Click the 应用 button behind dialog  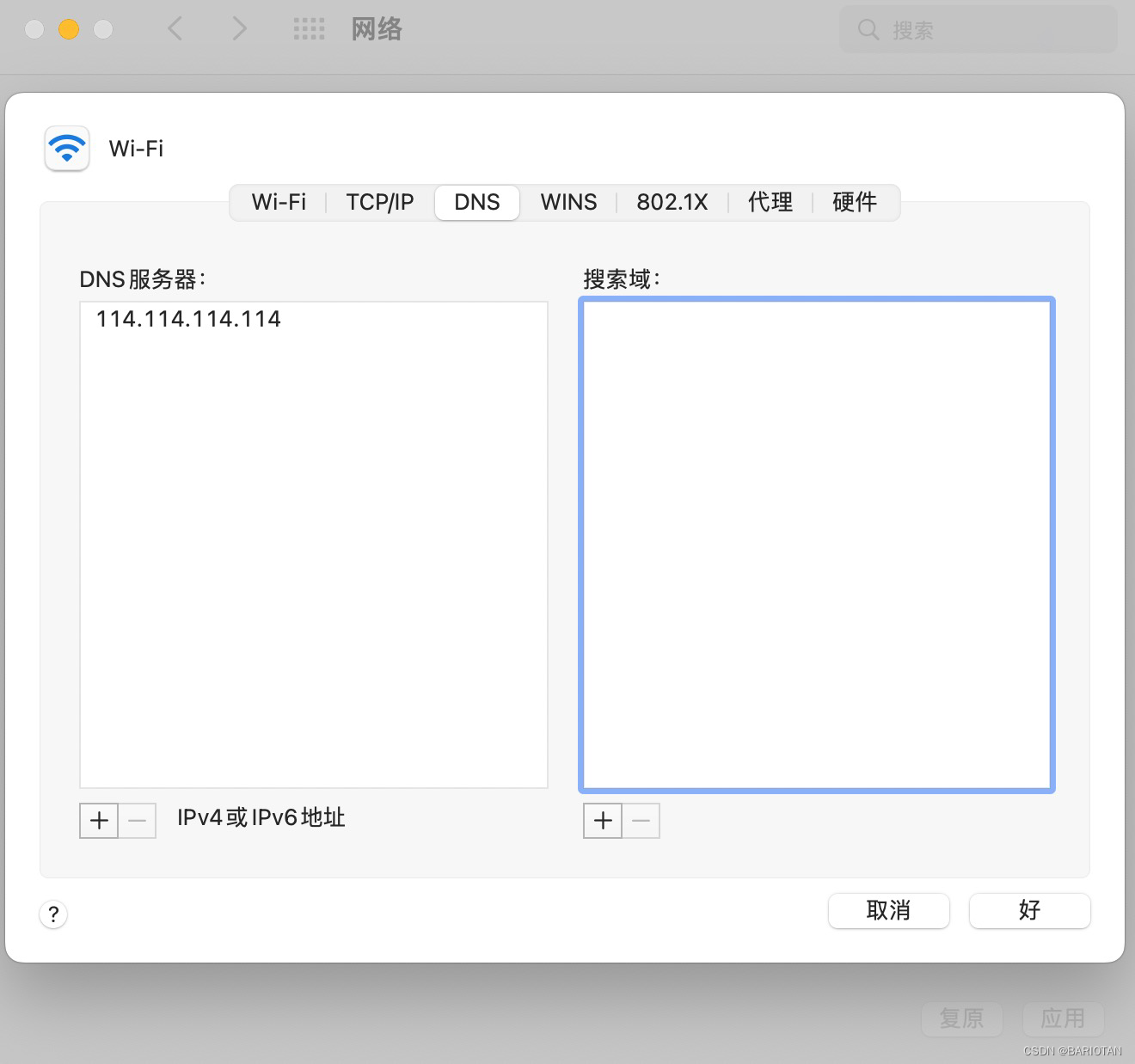point(1063,1018)
